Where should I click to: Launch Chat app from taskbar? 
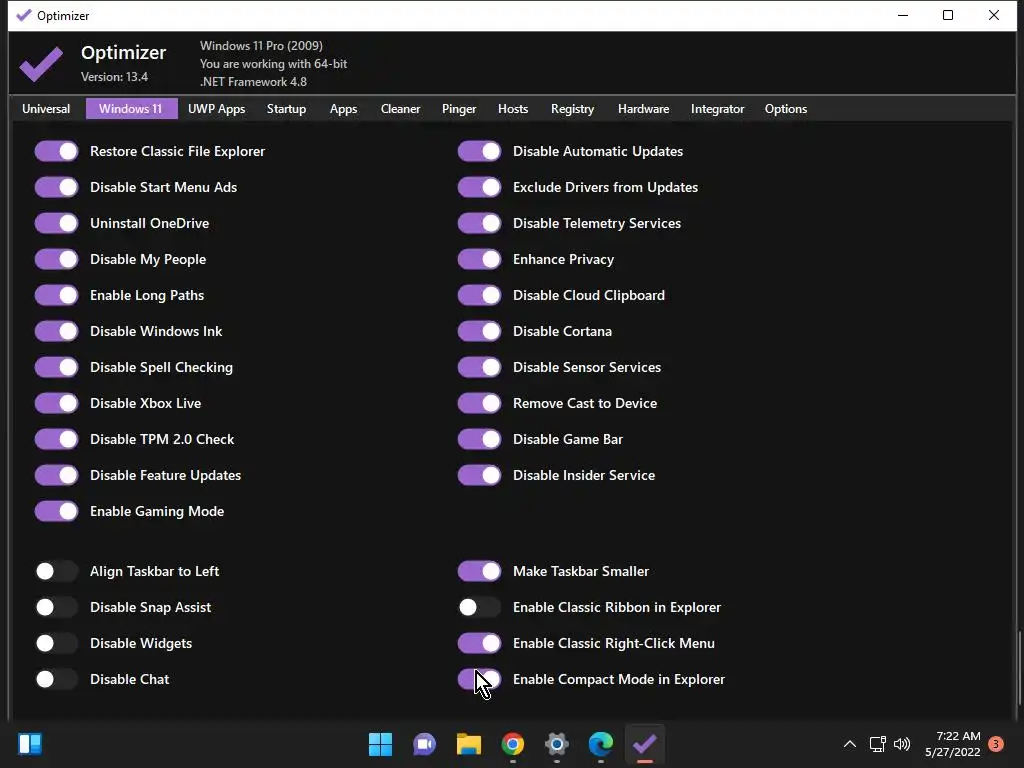tap(424, 744)
